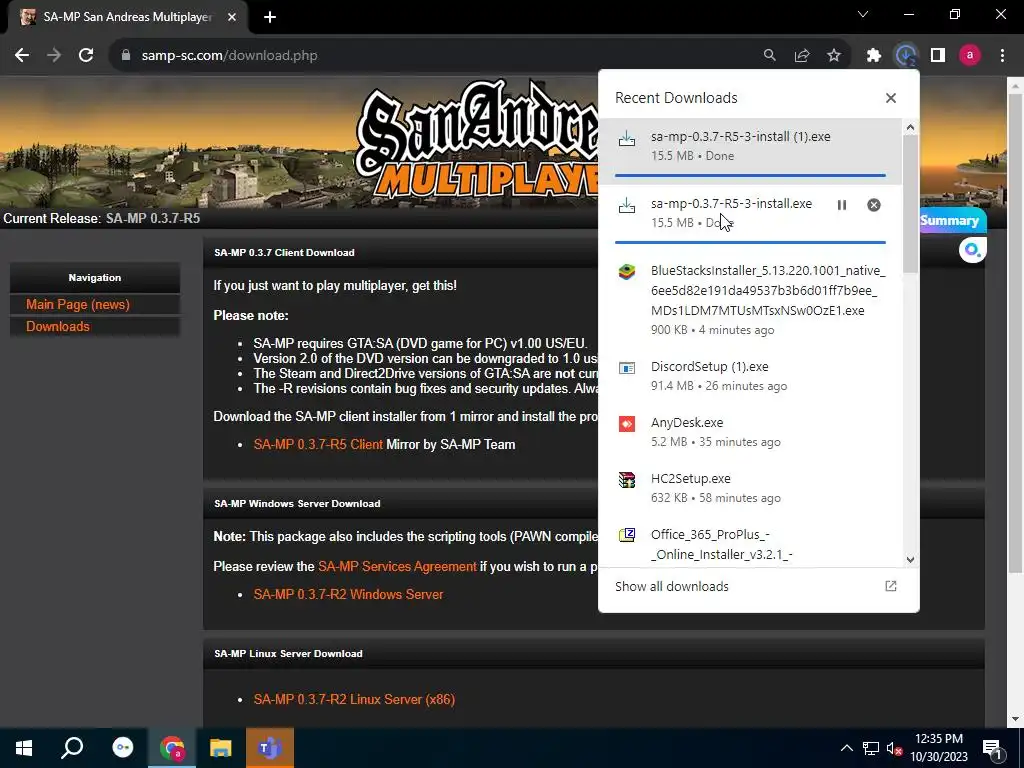Click the BlueStacksInstaller file icon
Image resolution: width=1024 pixels, height=768 pixels.
click(x=627, y=272)
